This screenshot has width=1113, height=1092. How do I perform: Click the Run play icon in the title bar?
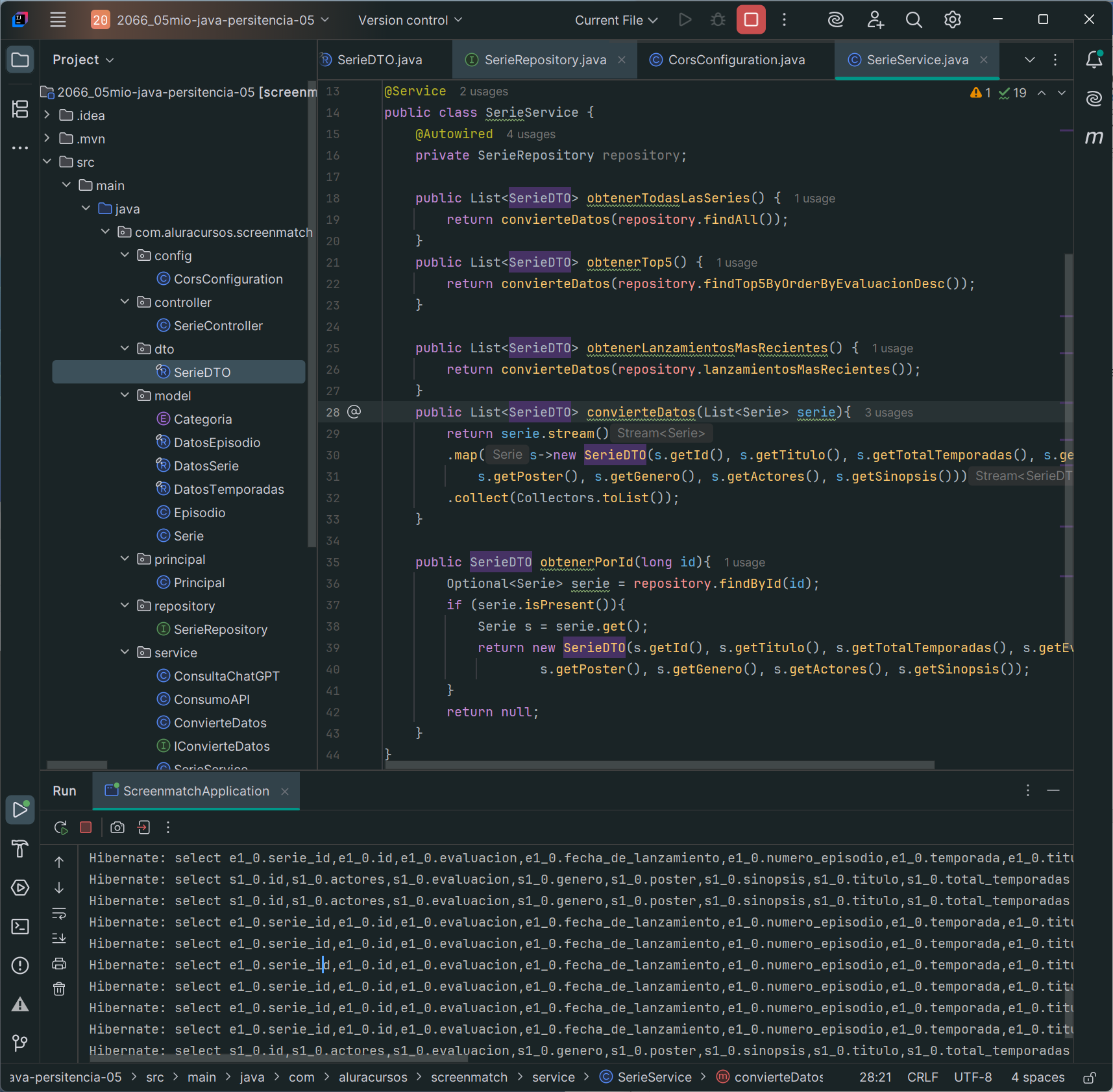pyautogui.click(x=685, y=19)
